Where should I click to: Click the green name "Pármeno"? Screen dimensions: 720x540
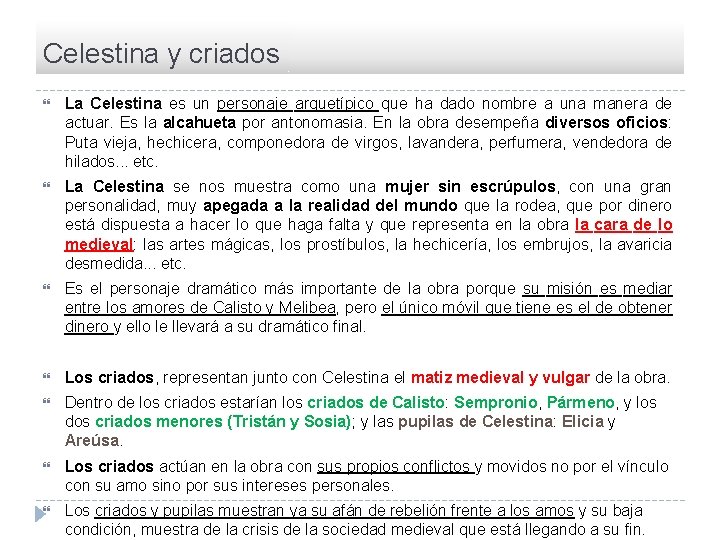click(x=580, y=402)
